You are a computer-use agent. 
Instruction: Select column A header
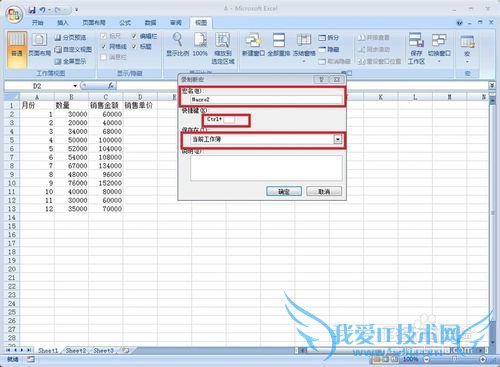click(37, 97)
